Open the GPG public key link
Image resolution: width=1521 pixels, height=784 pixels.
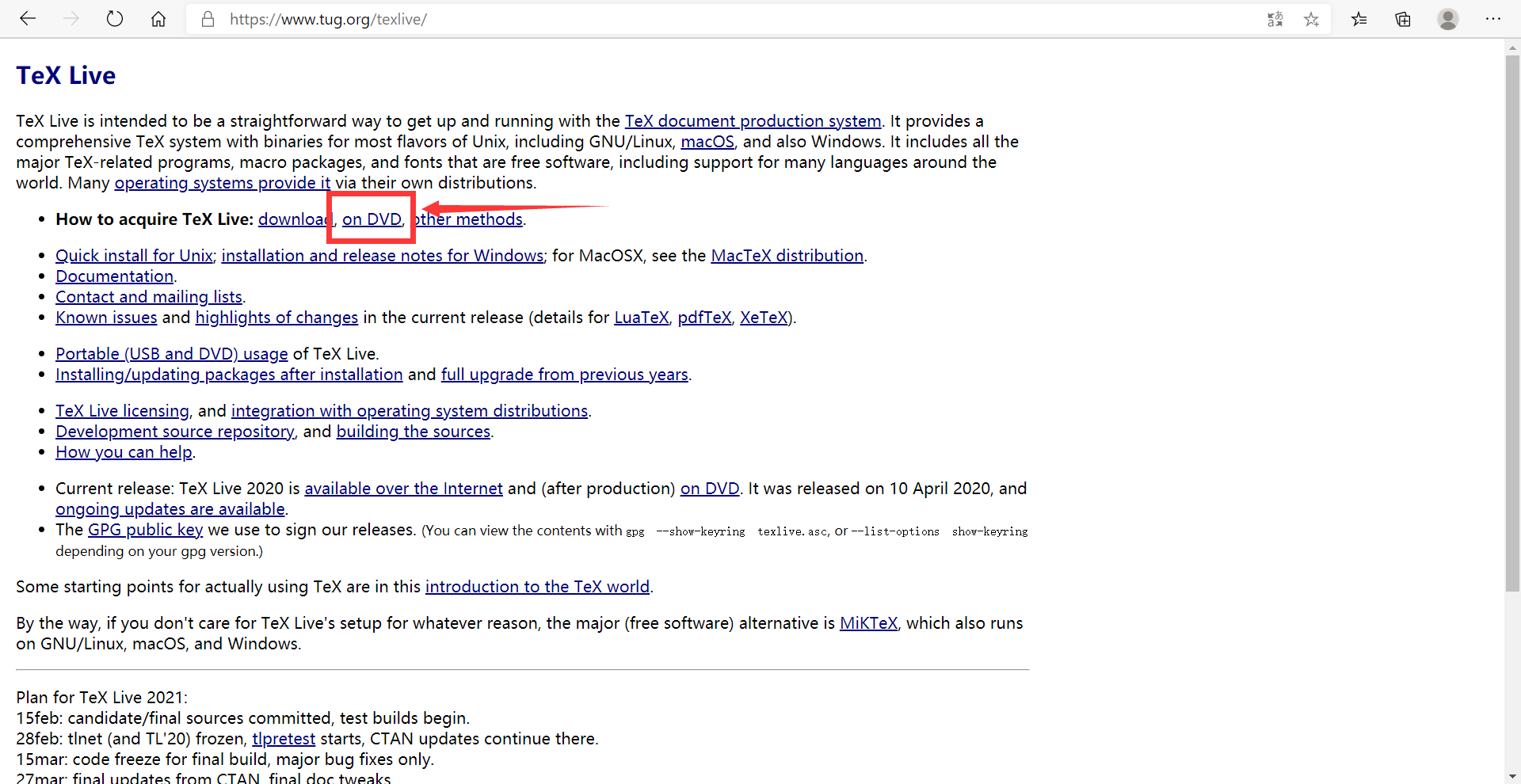[x=145, y=530]
